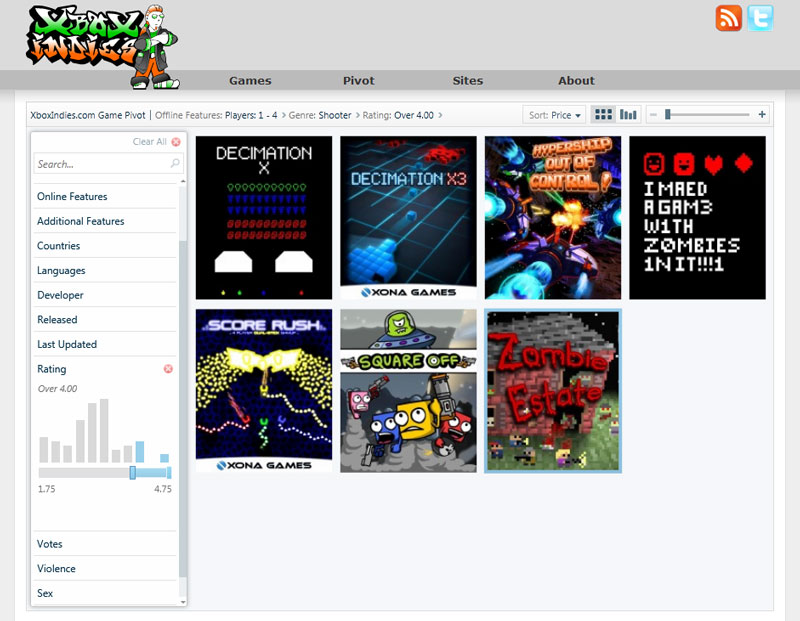This screenshot has width=800, height=621.
Task: Open the Games menu
Action: coord(250,81)
